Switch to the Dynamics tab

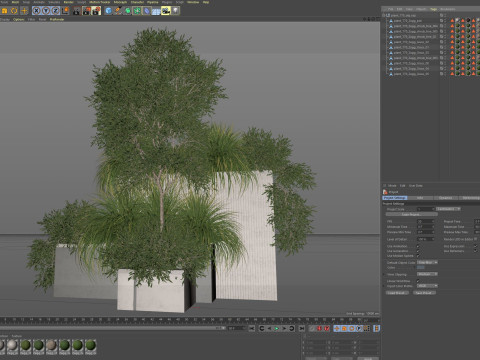tap(445, 198)
